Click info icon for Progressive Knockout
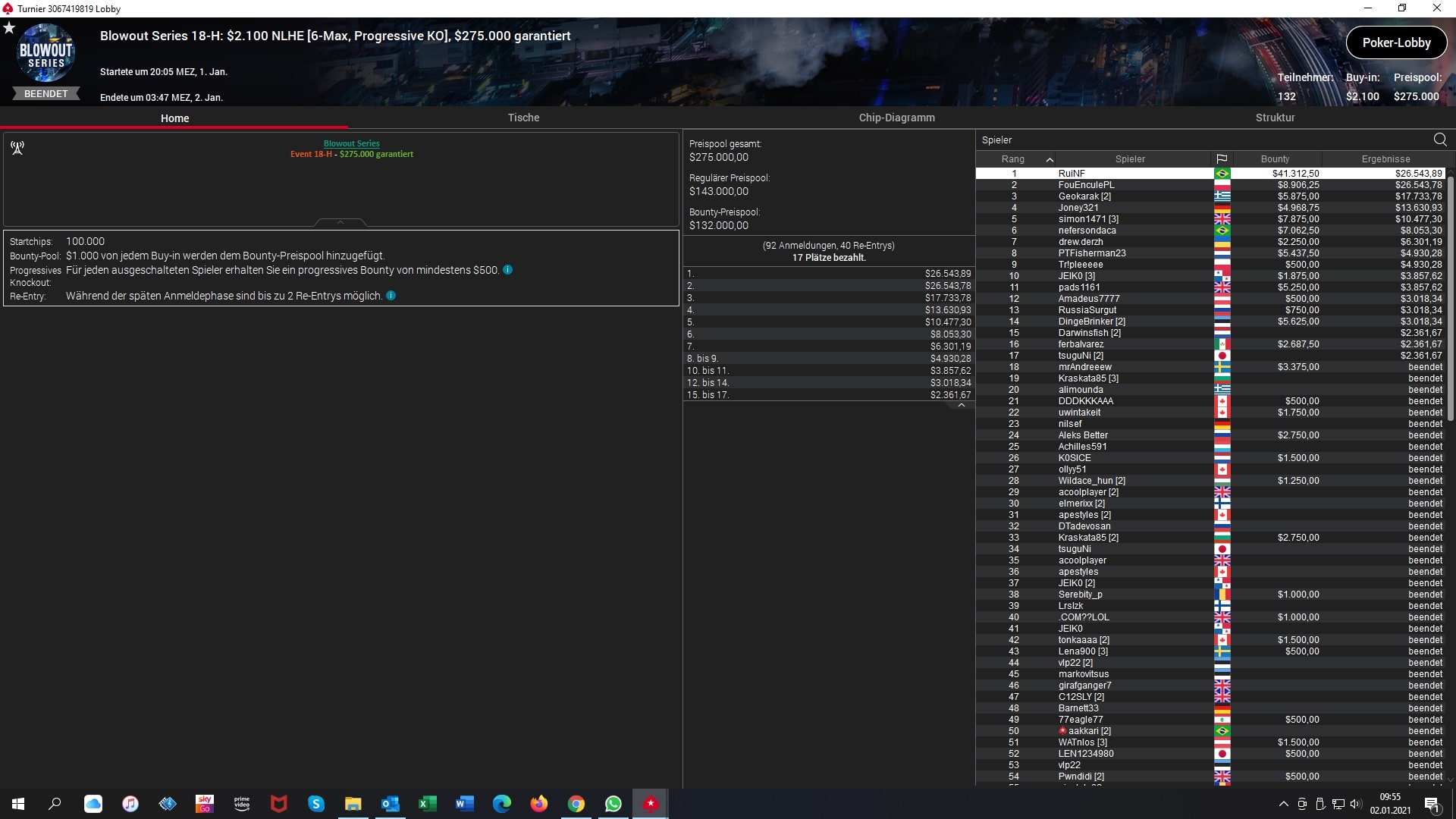Screen dimensions: 1456x819 508,270
